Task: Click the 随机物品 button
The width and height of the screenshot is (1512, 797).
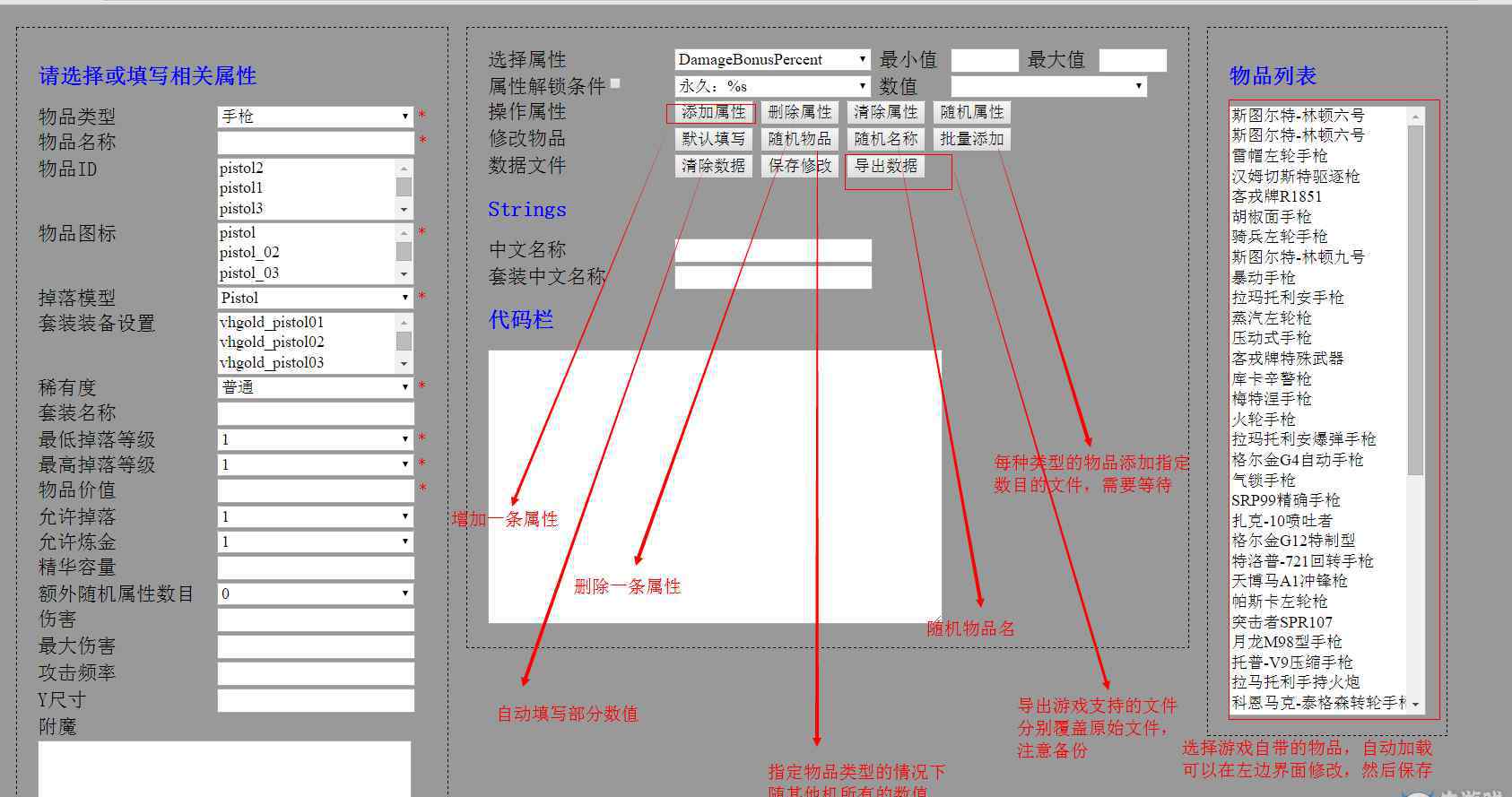Action: 800,139
